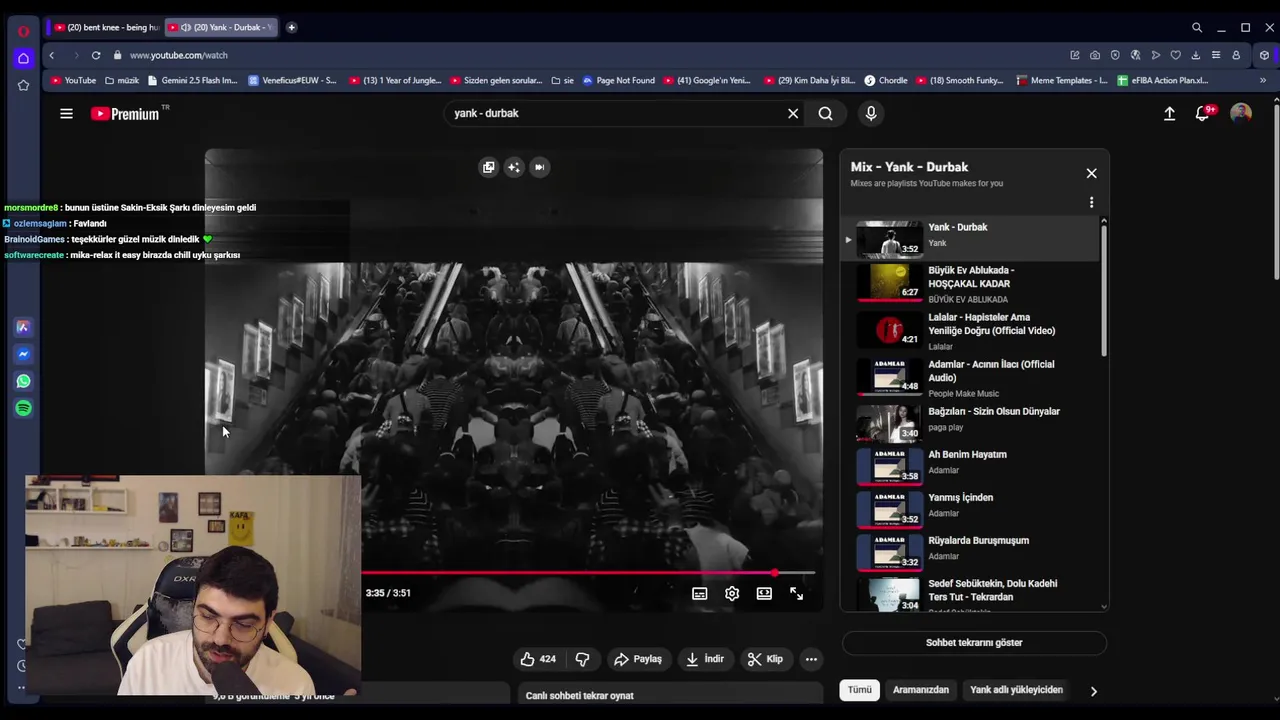Enter fullscreen video mode
1280x720 pixels.
click(x=796, y=593)
